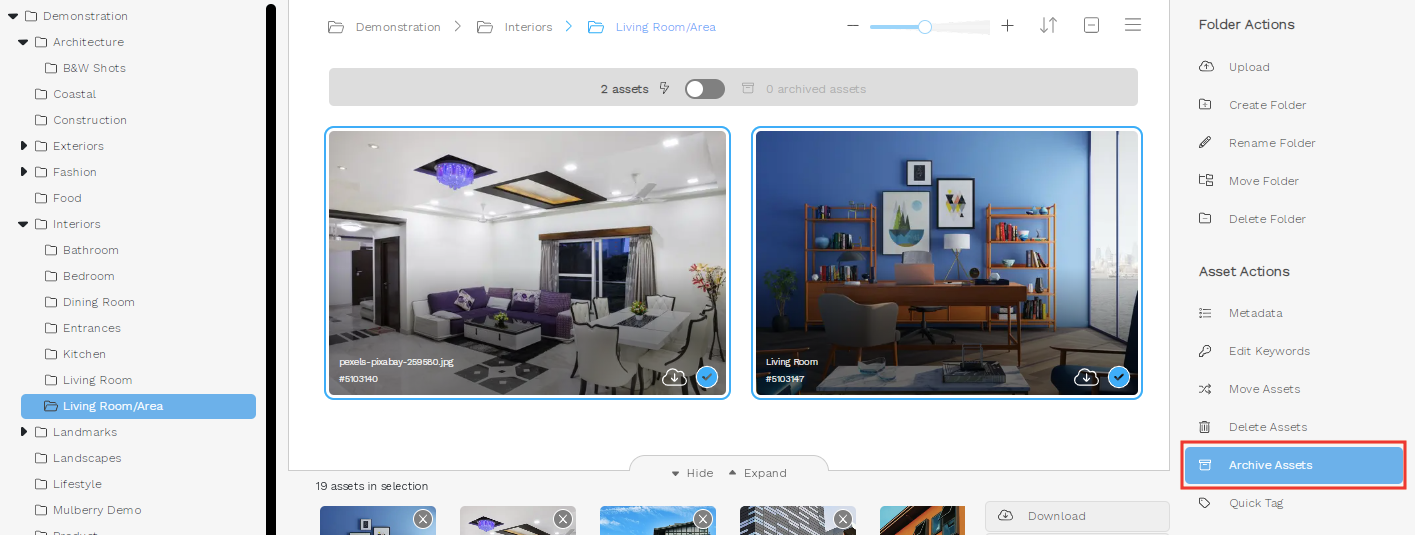This screenshot has height=535, width=1415.
Task: Decrease thumbnail size with minus icon
Action: [x=853, y=26]
